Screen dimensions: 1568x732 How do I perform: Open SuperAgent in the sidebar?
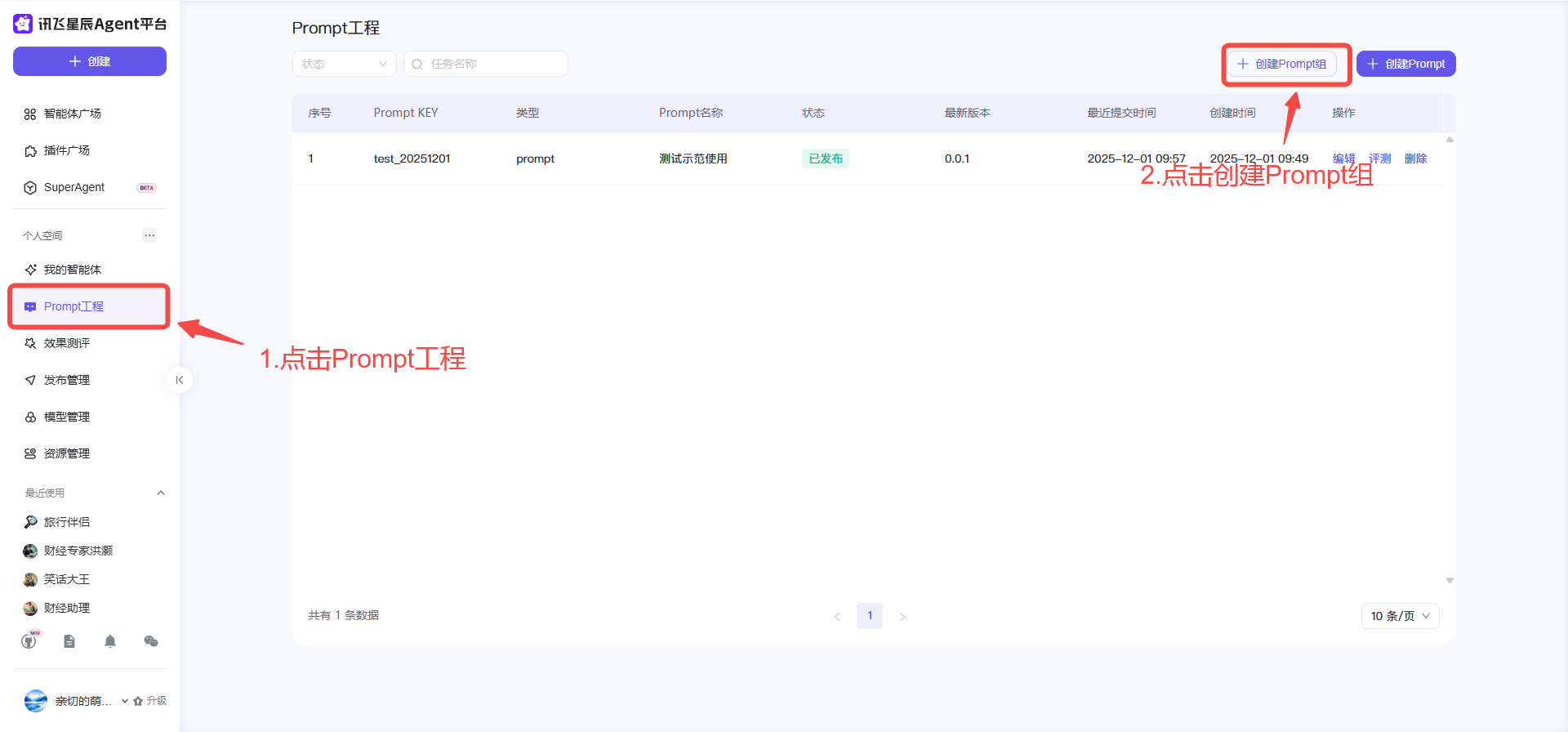coord(74,187)
